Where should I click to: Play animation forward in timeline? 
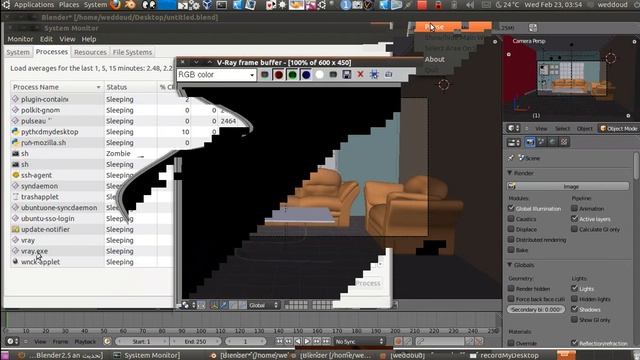307,341
